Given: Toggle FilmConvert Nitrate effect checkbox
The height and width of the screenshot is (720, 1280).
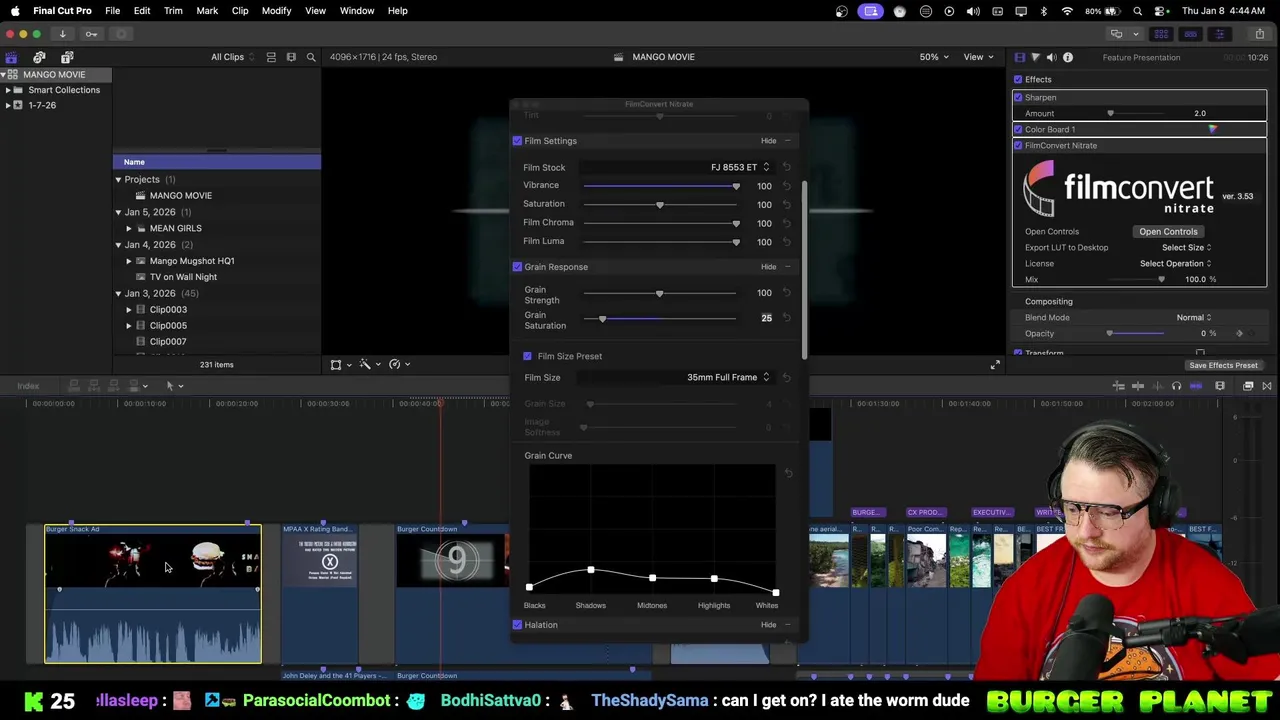Looking at the screenshot, I should (1018, 145).
